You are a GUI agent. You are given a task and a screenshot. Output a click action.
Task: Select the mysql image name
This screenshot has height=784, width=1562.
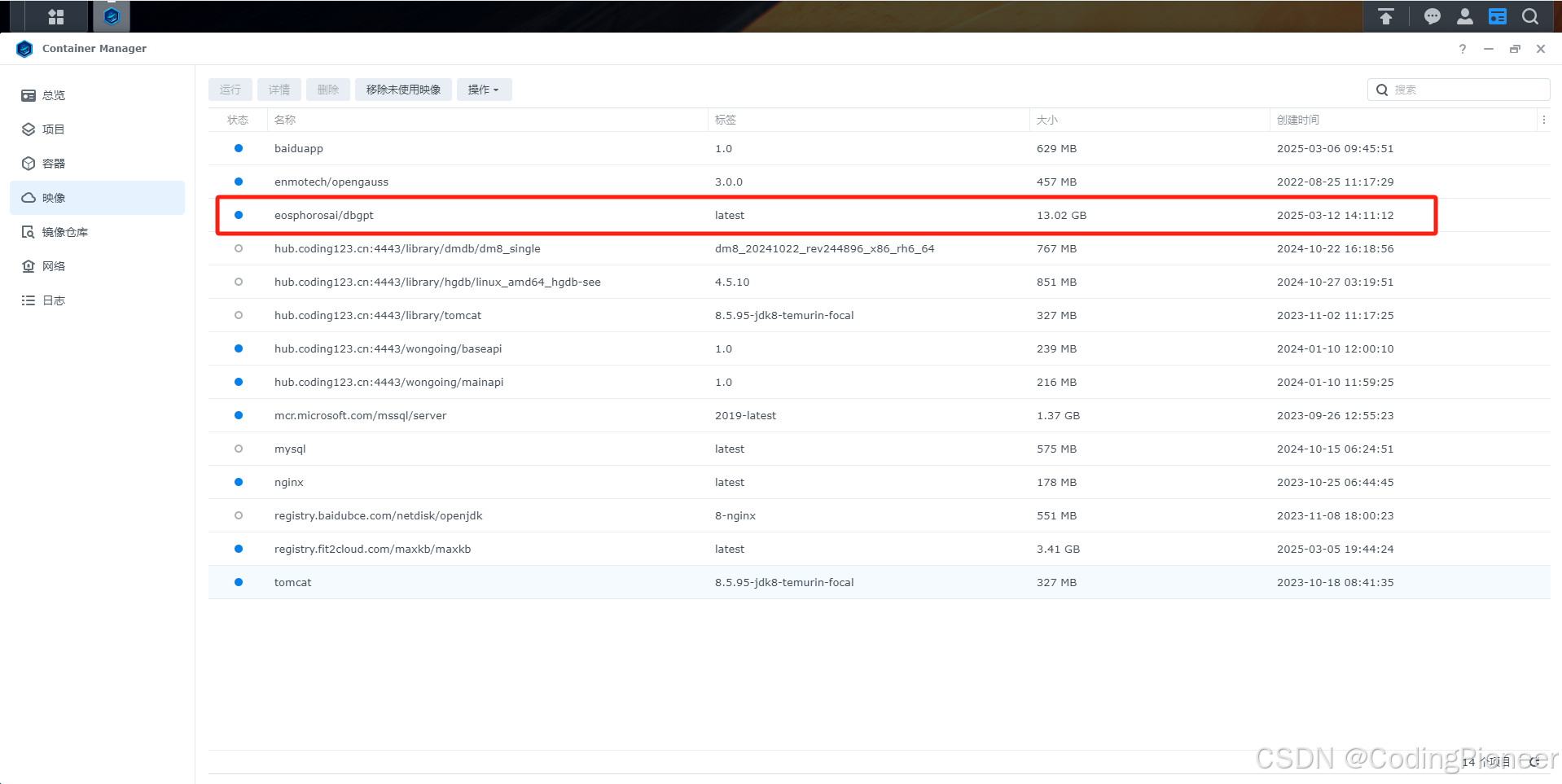(x=290, y=449)
